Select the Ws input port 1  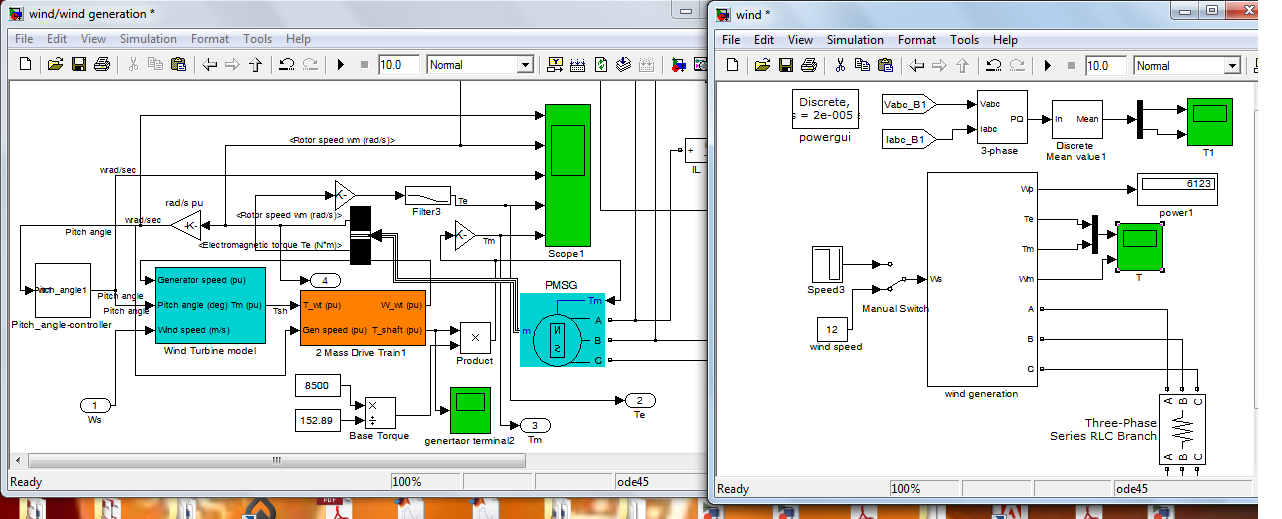[x=95, y=405]
